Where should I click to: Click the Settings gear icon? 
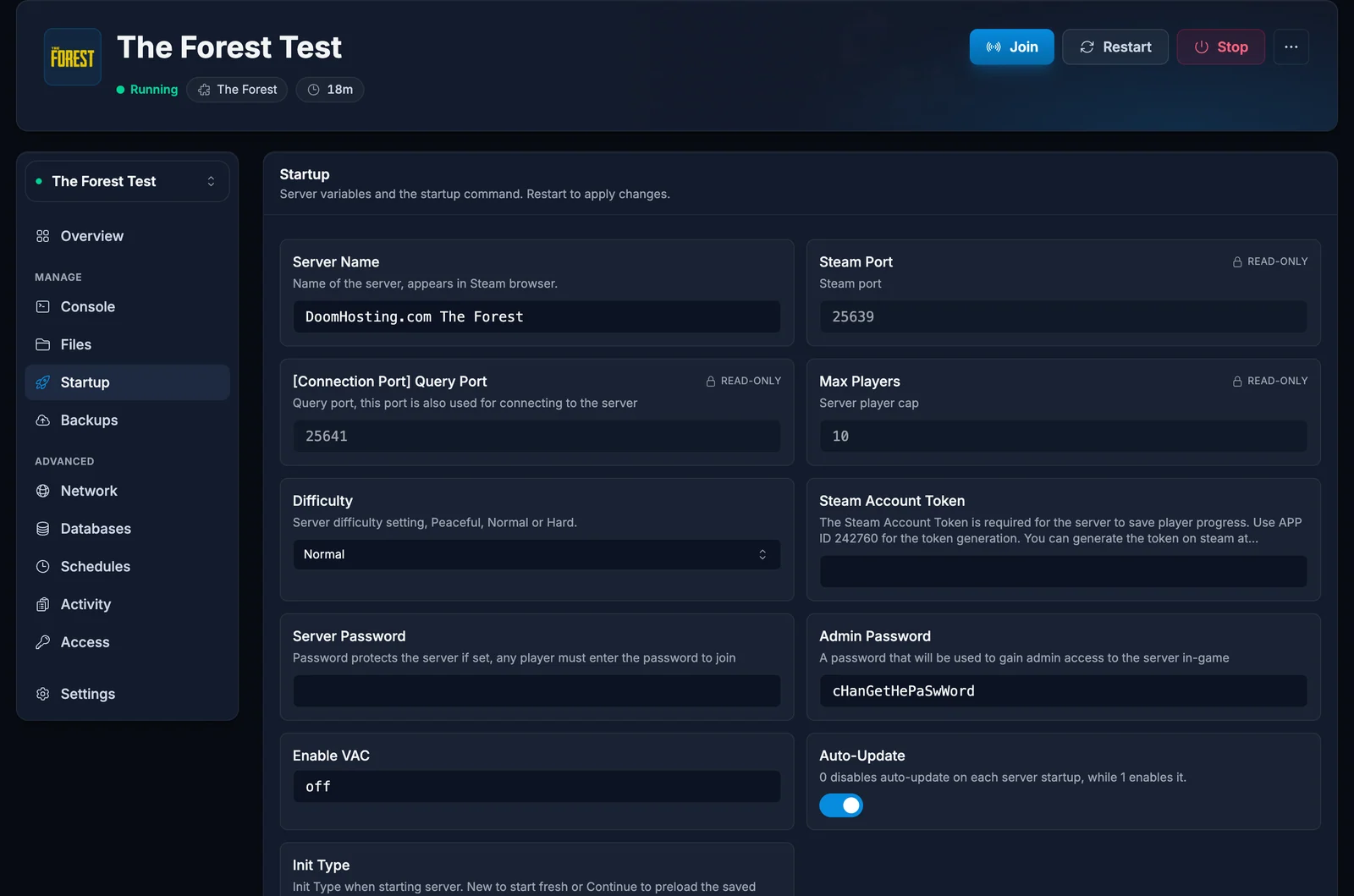(43, 694)
